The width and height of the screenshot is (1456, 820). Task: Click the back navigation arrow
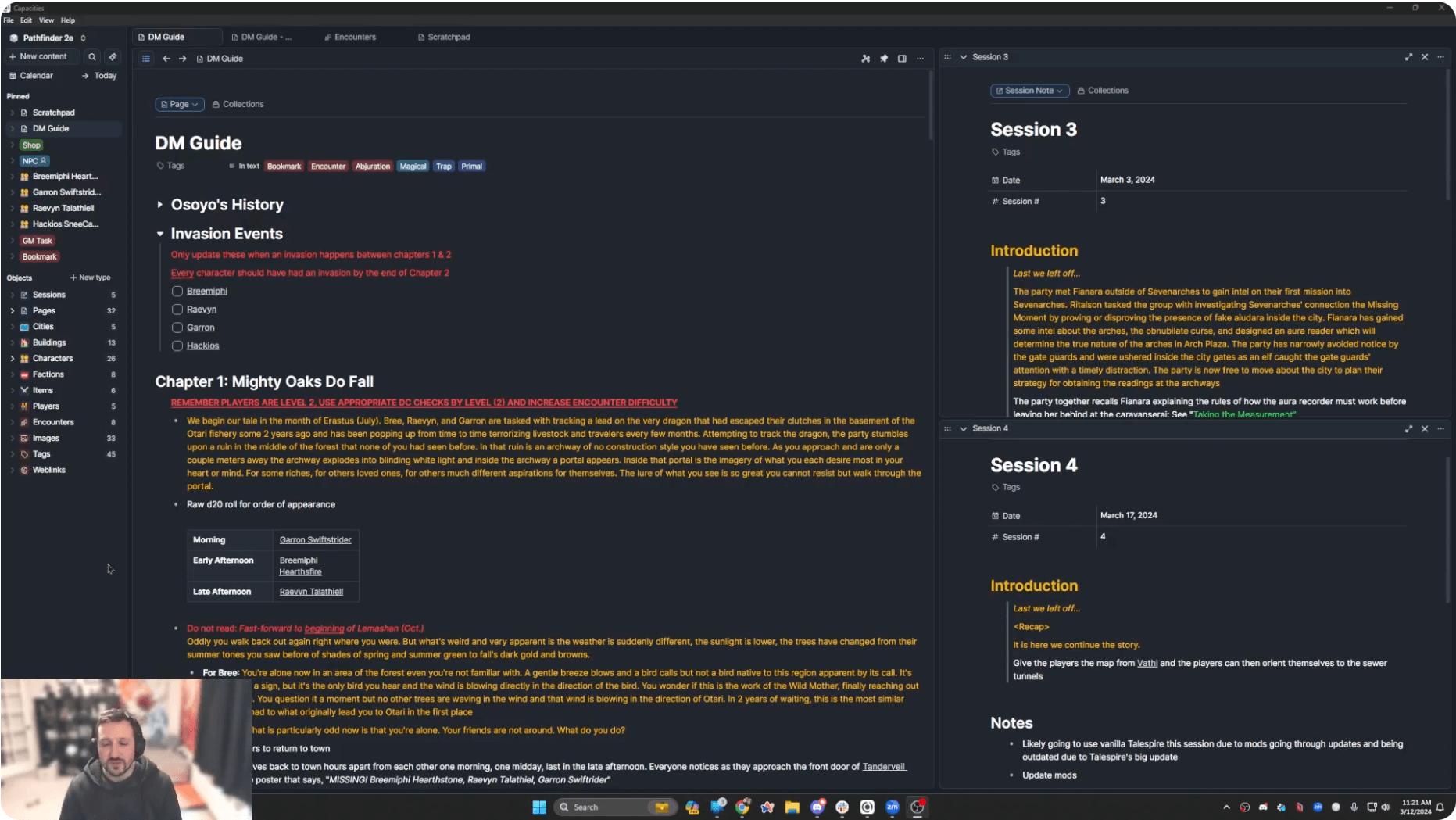tap(166, 59)
